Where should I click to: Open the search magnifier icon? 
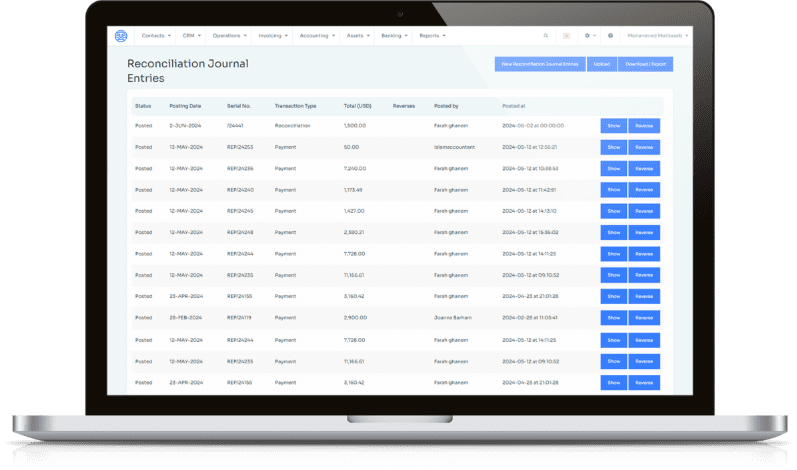tap(546, 36)
